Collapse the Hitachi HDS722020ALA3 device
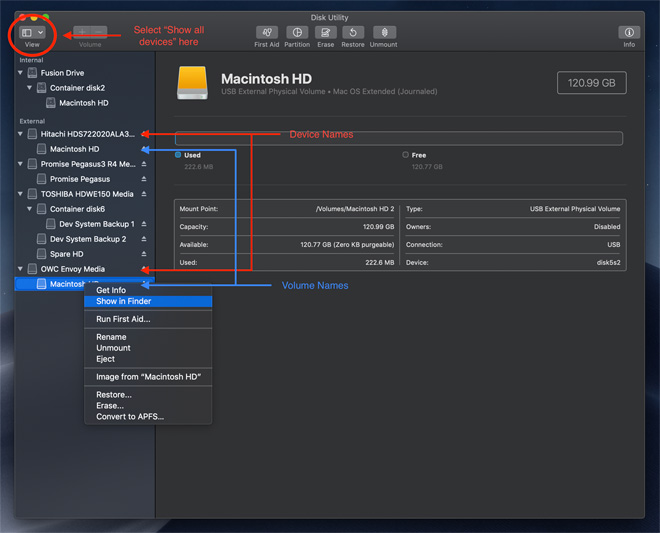 (20, 134)
